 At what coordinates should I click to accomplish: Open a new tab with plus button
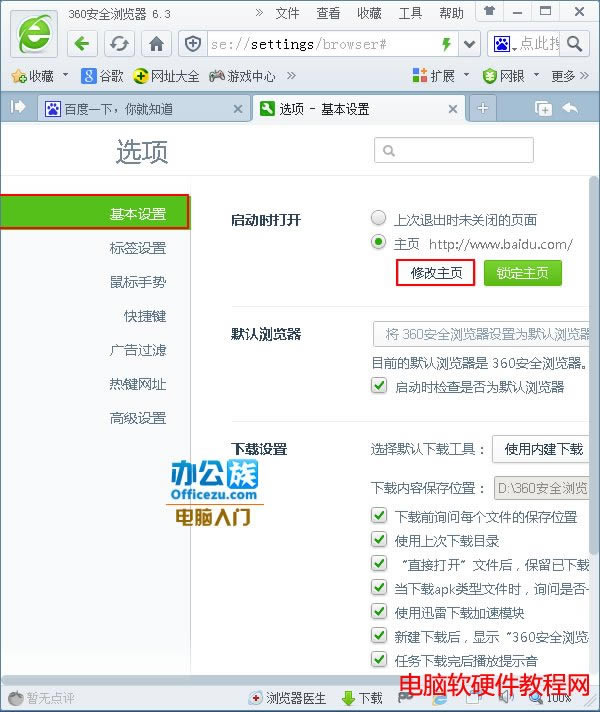click(x=483, y=109)
